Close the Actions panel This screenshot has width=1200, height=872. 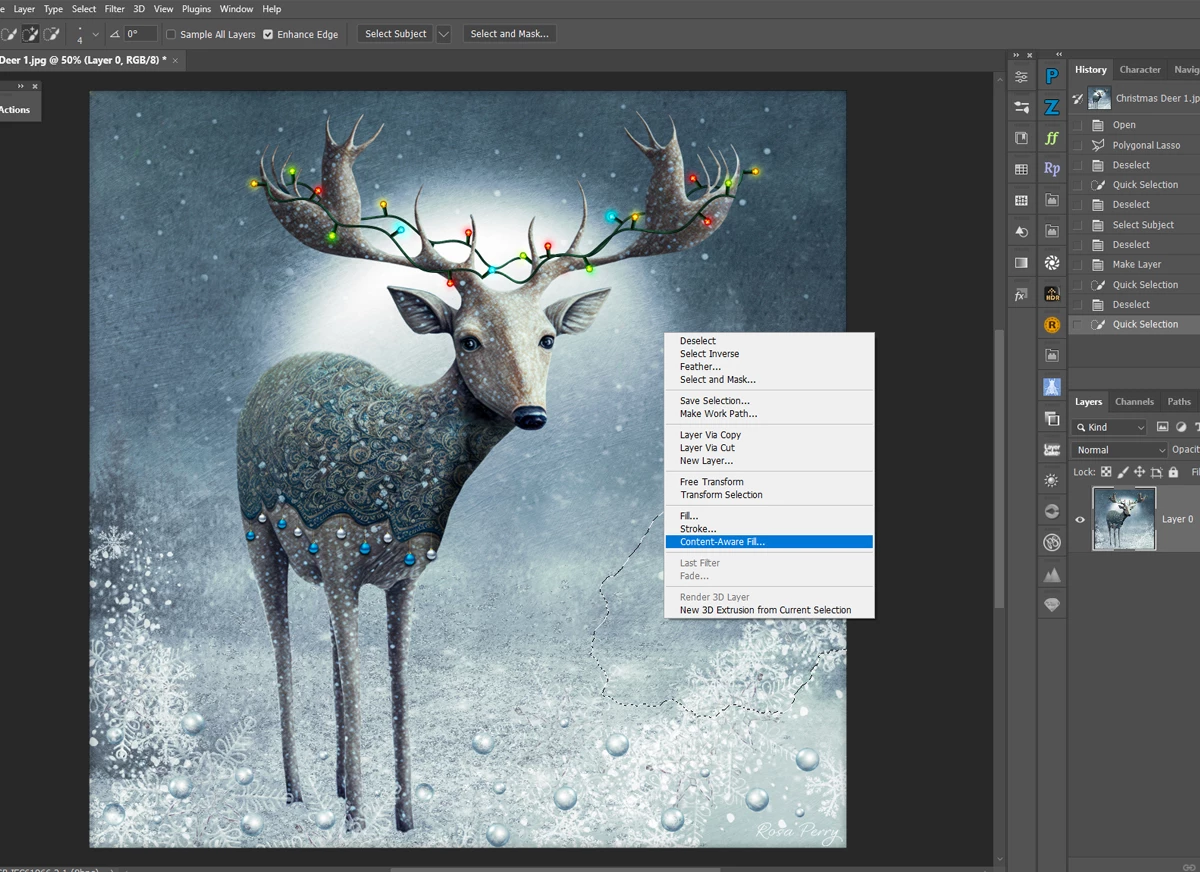pyautogui.click(x=35, y=86)
